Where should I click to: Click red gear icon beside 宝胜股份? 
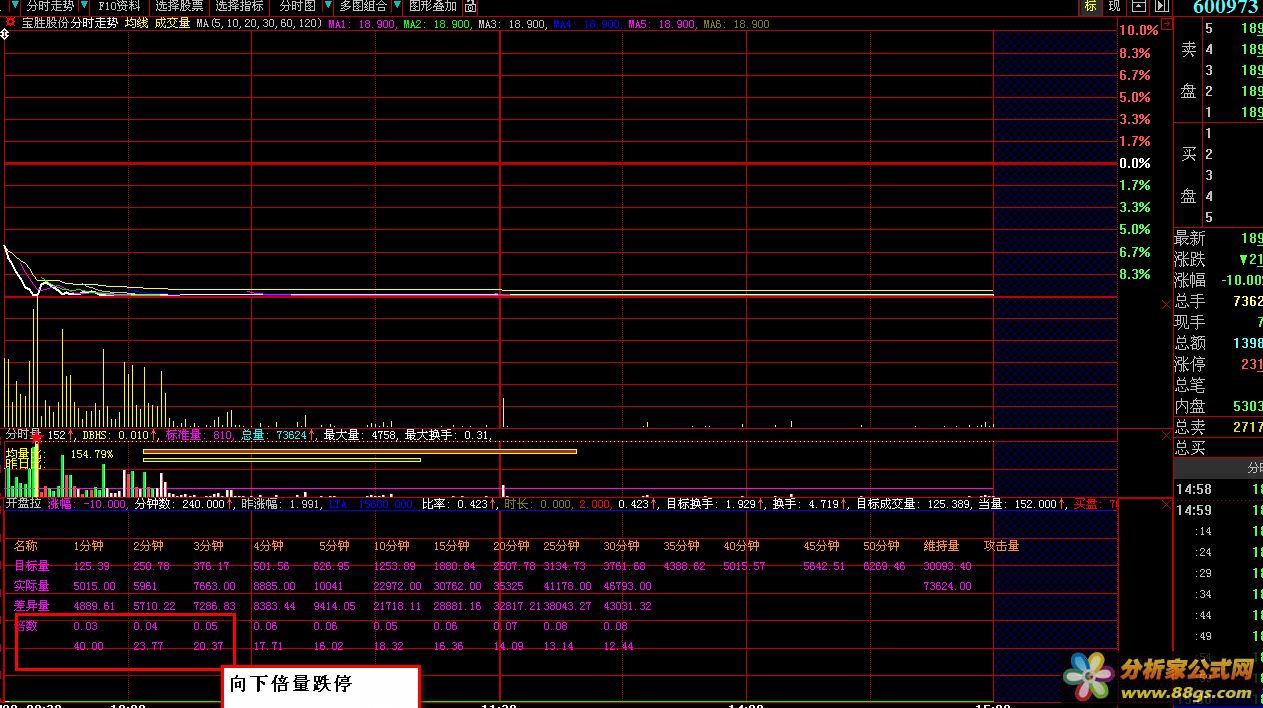point(11,23)
